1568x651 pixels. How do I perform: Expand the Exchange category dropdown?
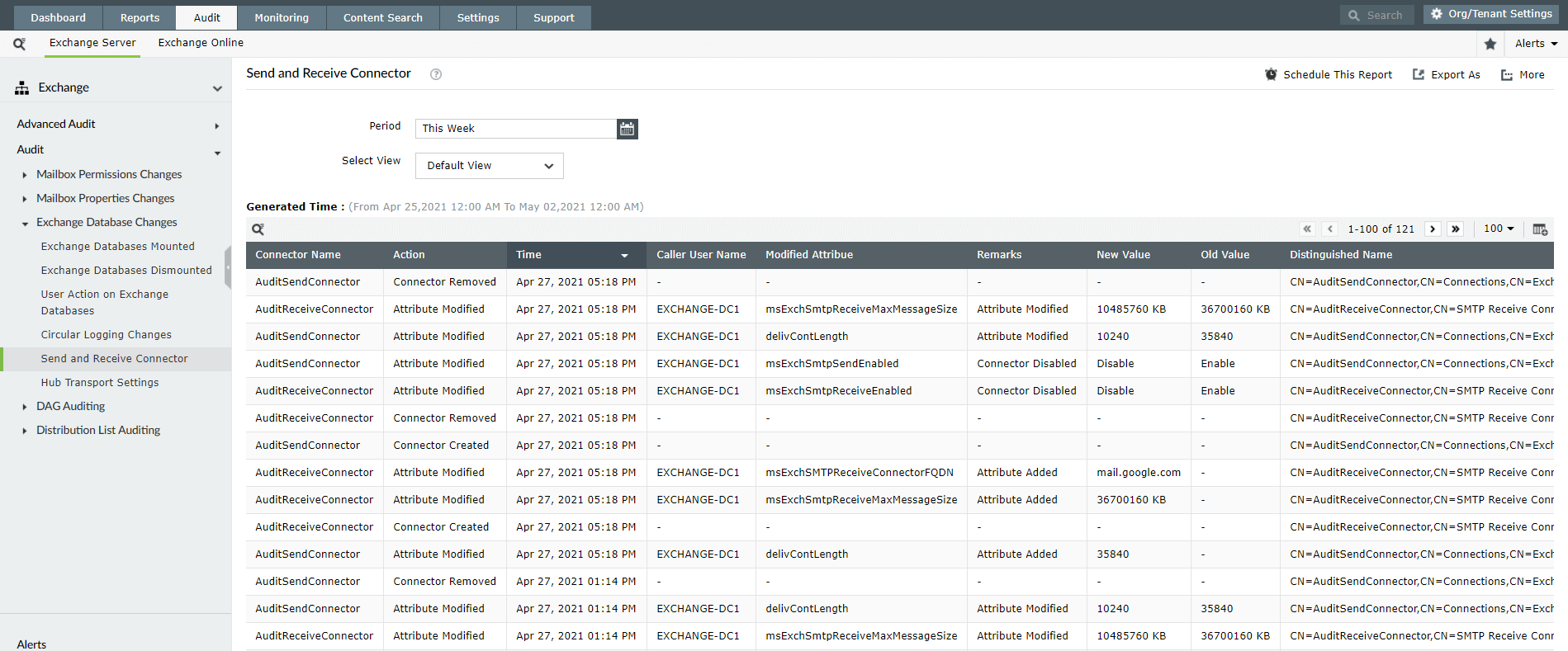click(217, 88)
